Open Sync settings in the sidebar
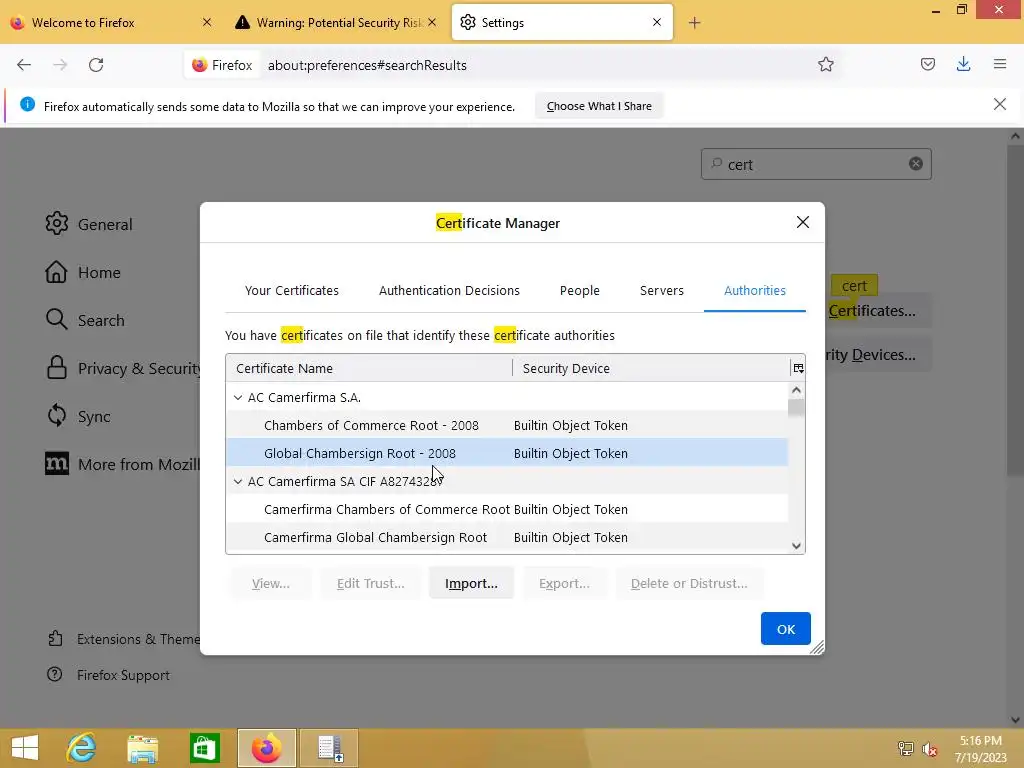 tap(78, 416)
